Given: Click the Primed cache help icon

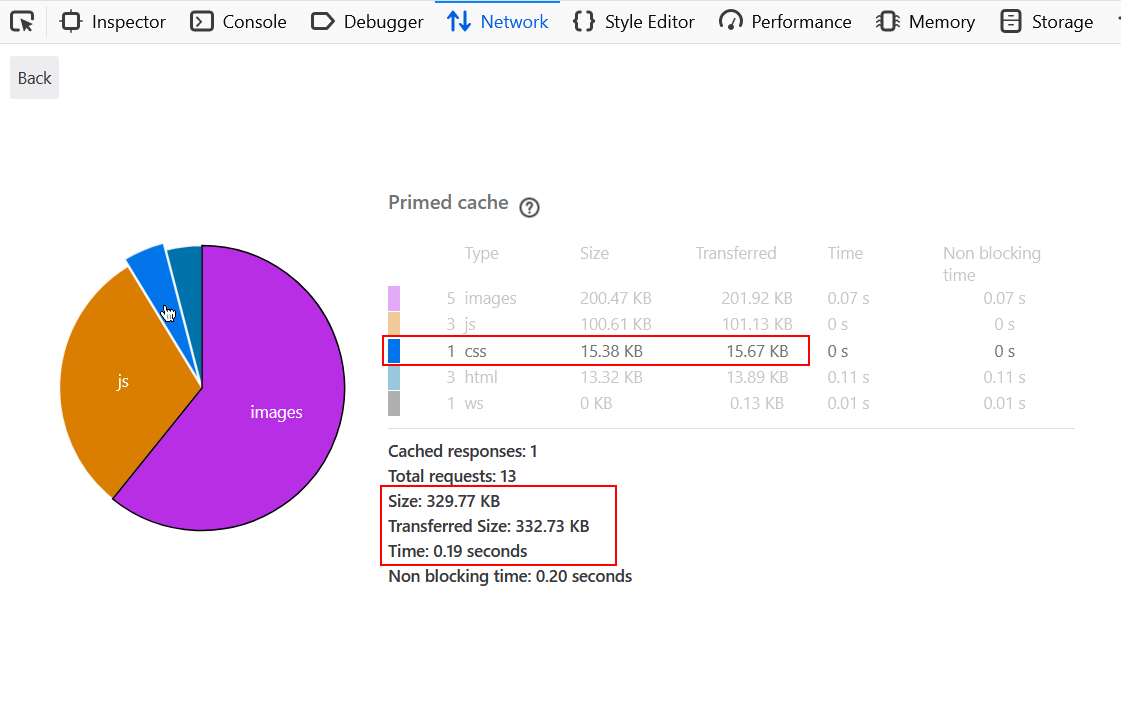Looking at the screenshot, I should pyautogui.click(x=530, y=208).
